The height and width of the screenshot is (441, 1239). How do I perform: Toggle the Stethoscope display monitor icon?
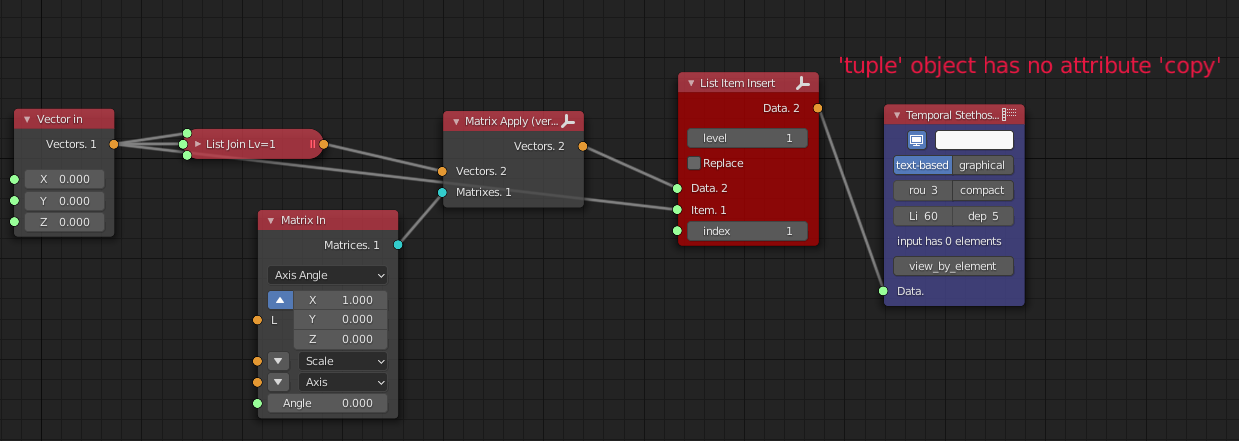click(x=917, y=140)
